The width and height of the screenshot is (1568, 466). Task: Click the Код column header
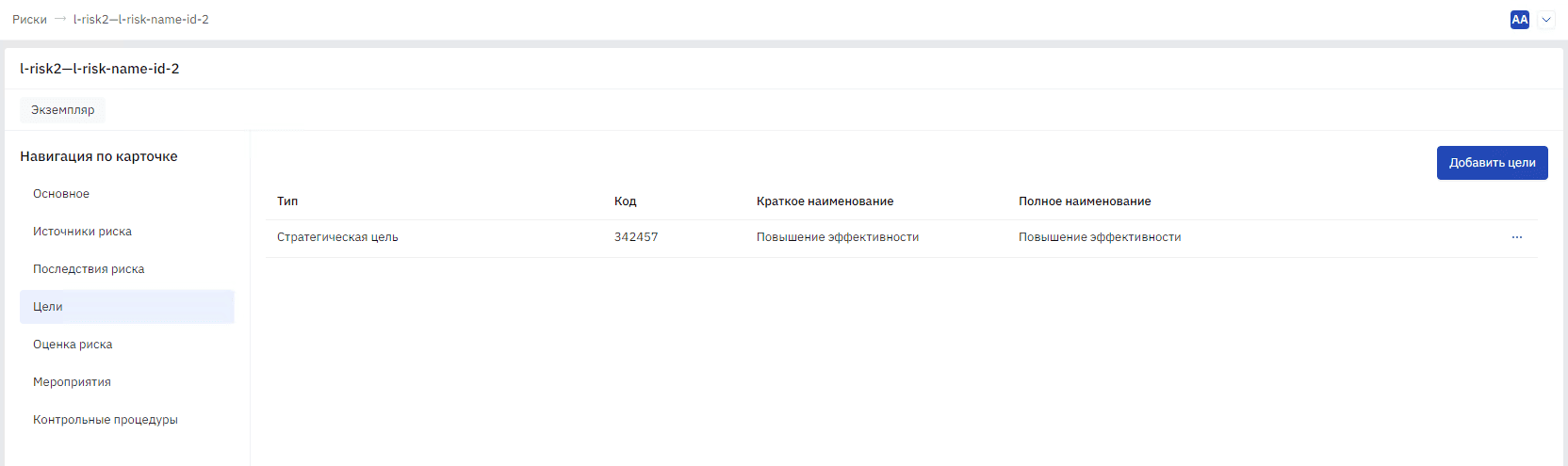[x=626, y=201]
